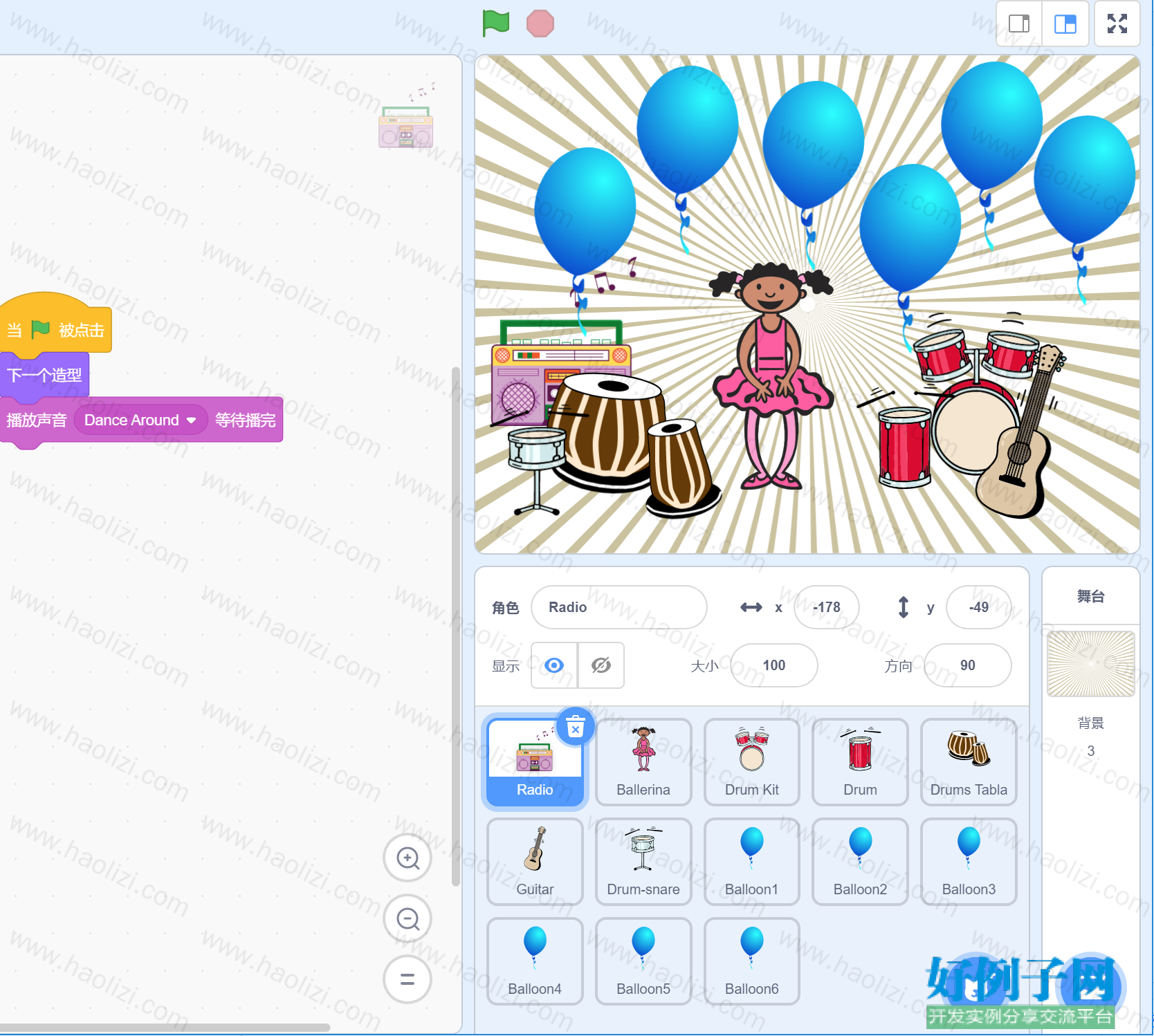Edit the direction field 90
Image resolution: width=1154 pixels, height=1036 pixels.
pyautogui.click(x=968, y=665)
